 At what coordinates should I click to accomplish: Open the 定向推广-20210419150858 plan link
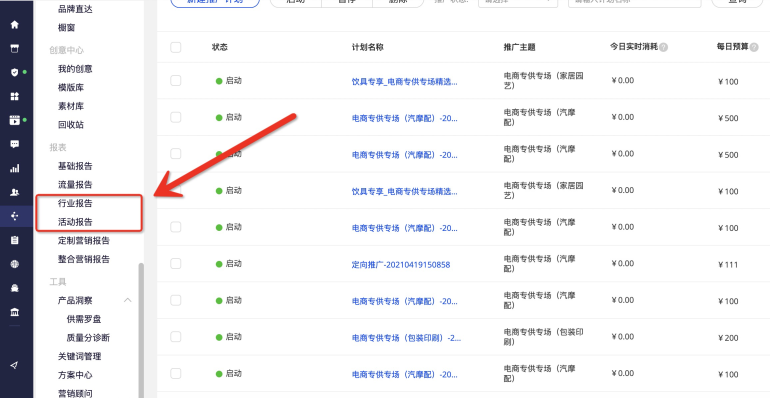(x=401, y=264)
